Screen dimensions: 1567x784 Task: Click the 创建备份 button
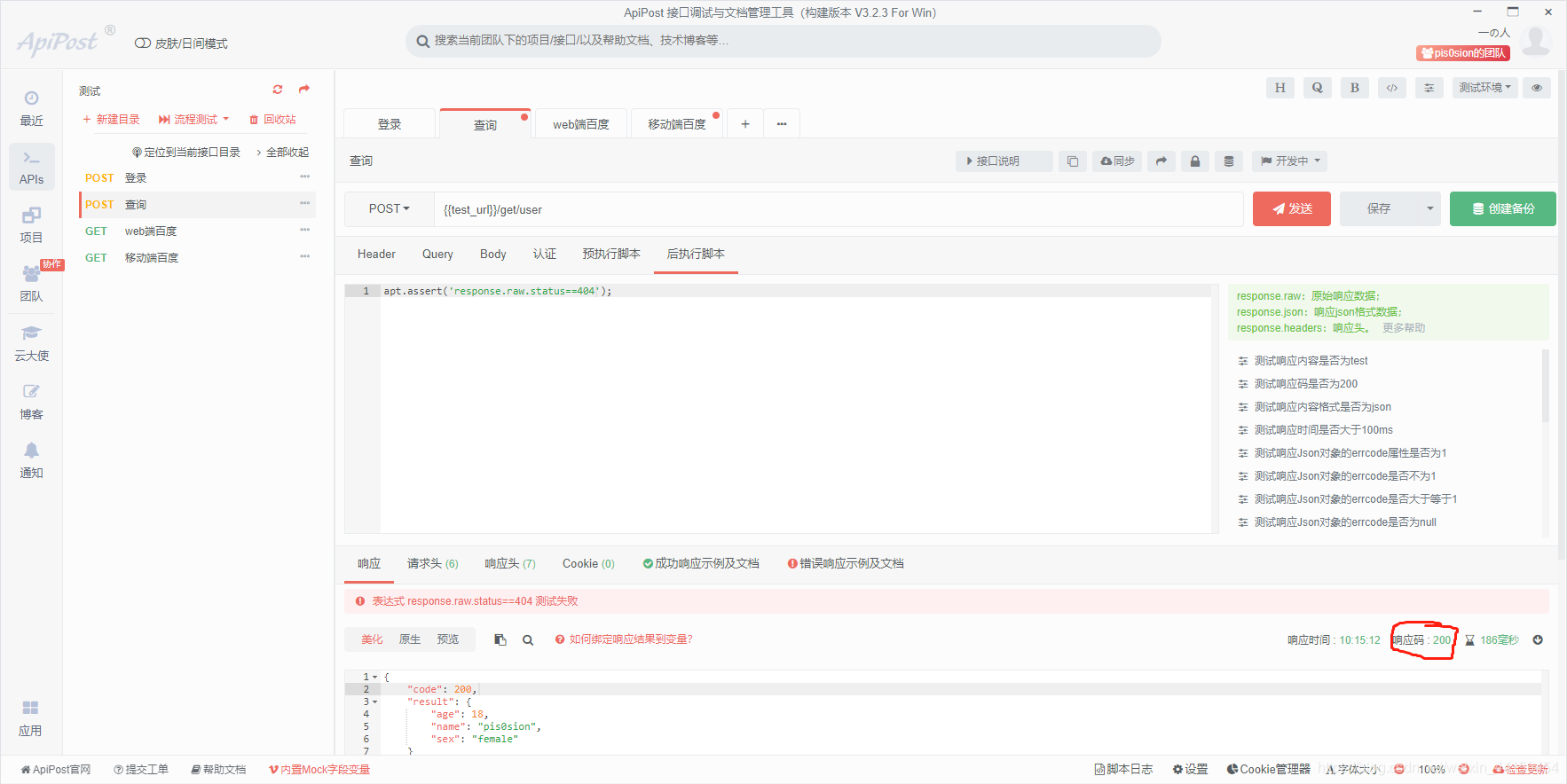1503,209
